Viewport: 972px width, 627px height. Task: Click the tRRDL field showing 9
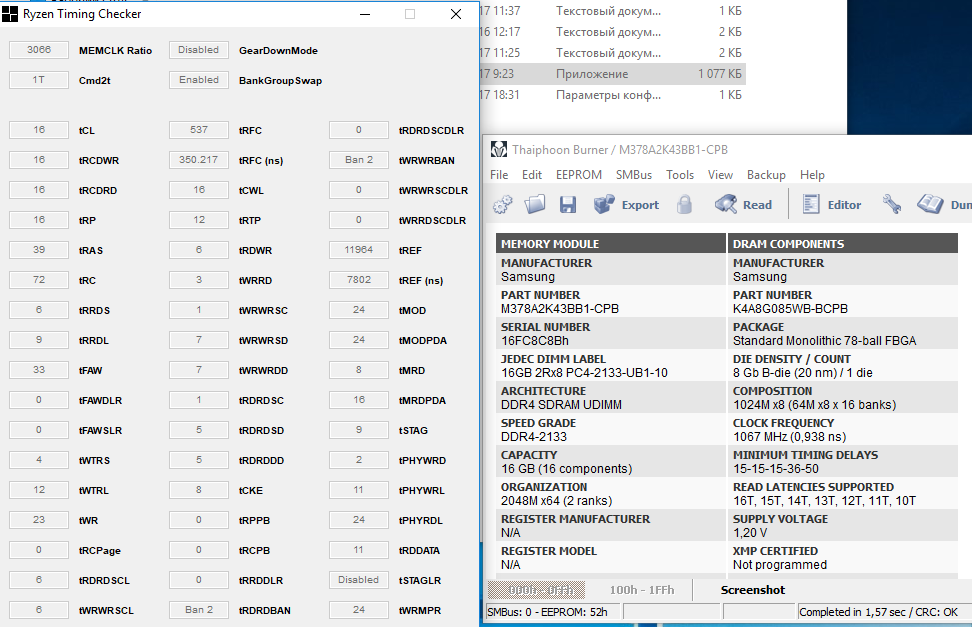39,340
